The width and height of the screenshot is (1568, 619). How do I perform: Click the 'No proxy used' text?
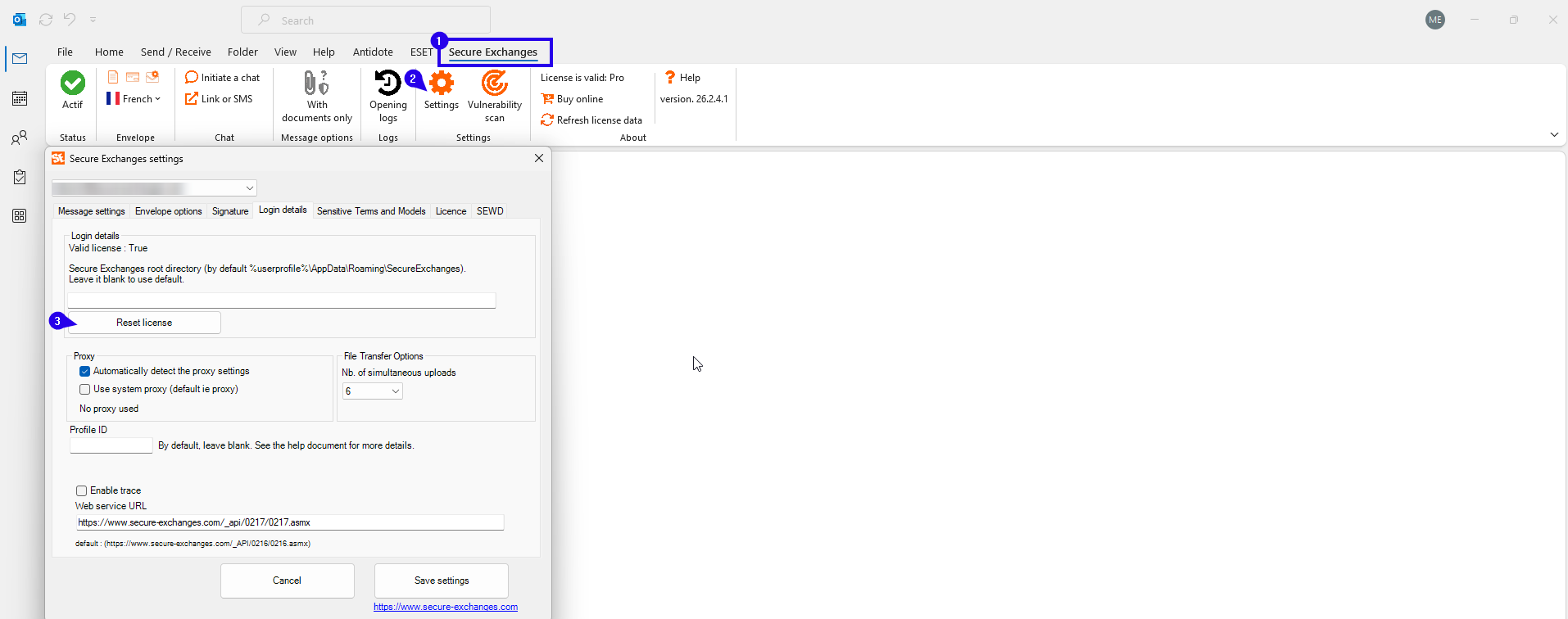[x=109, y=409]
